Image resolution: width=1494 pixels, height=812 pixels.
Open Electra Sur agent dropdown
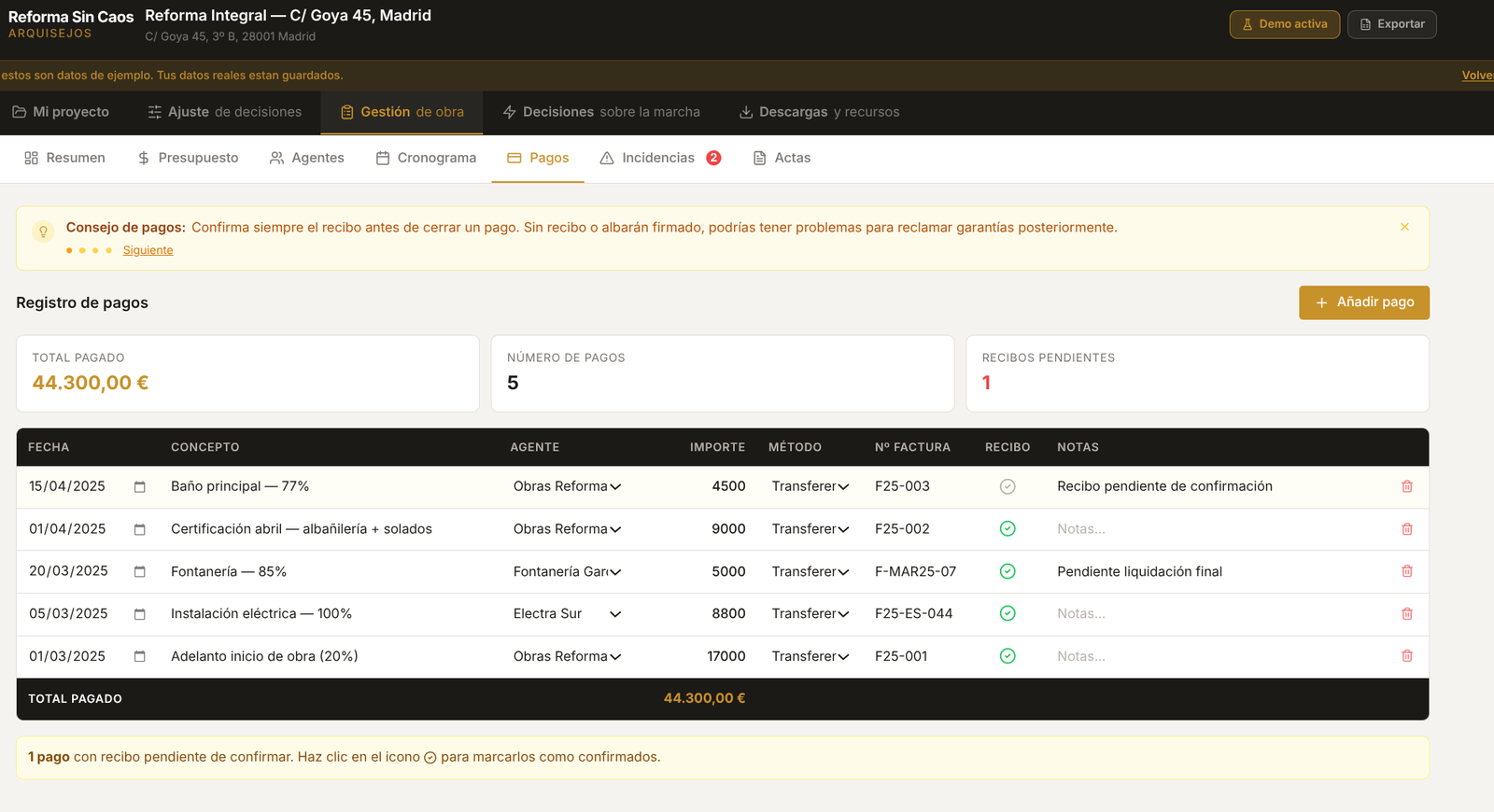point(568,613)
